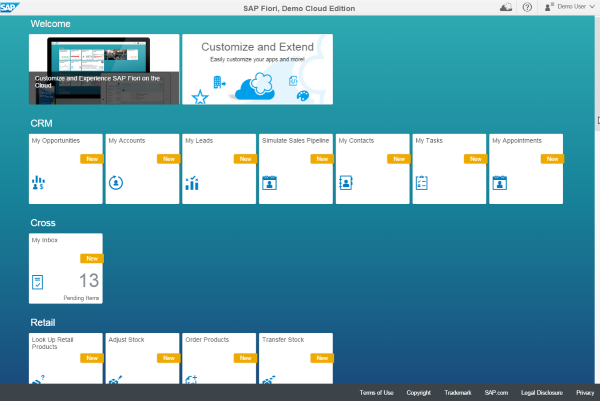Open the Customize and Extend banner

pyautogui.click(x=257, y=69)
